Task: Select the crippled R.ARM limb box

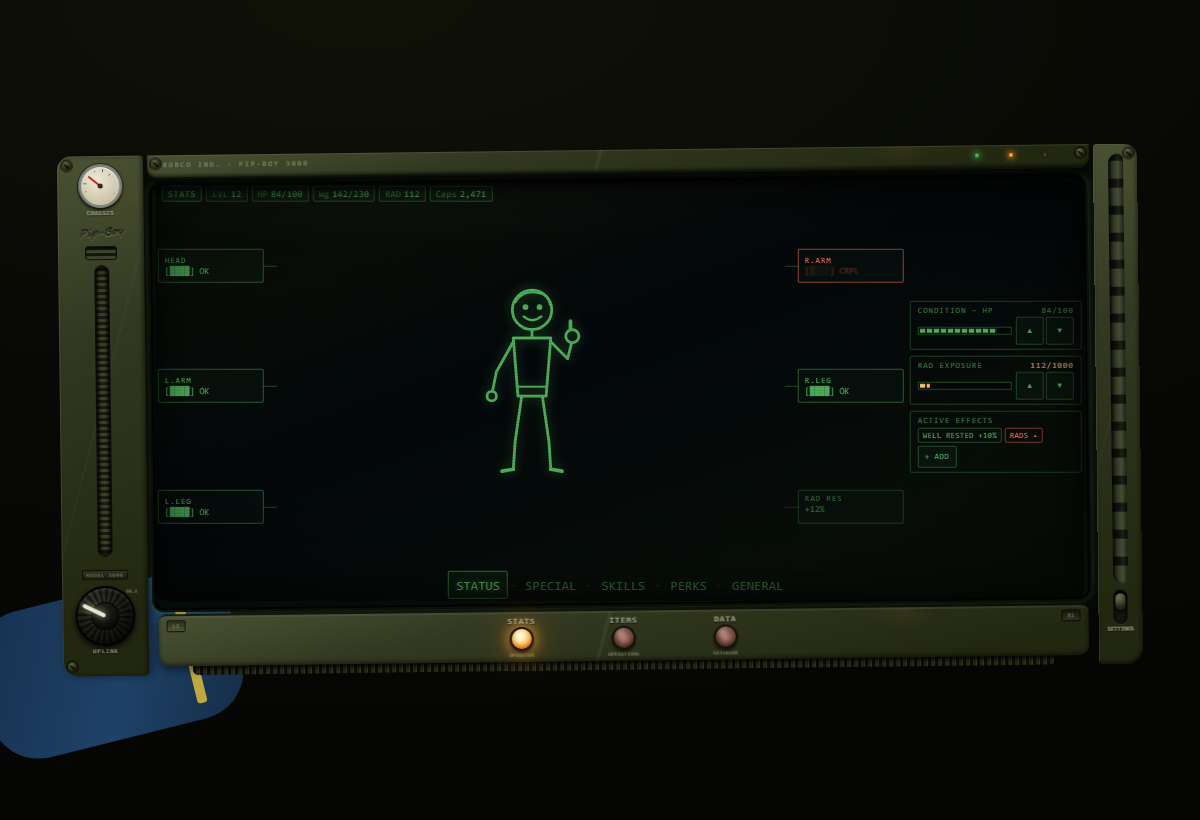Action: [x=851, y=266]
